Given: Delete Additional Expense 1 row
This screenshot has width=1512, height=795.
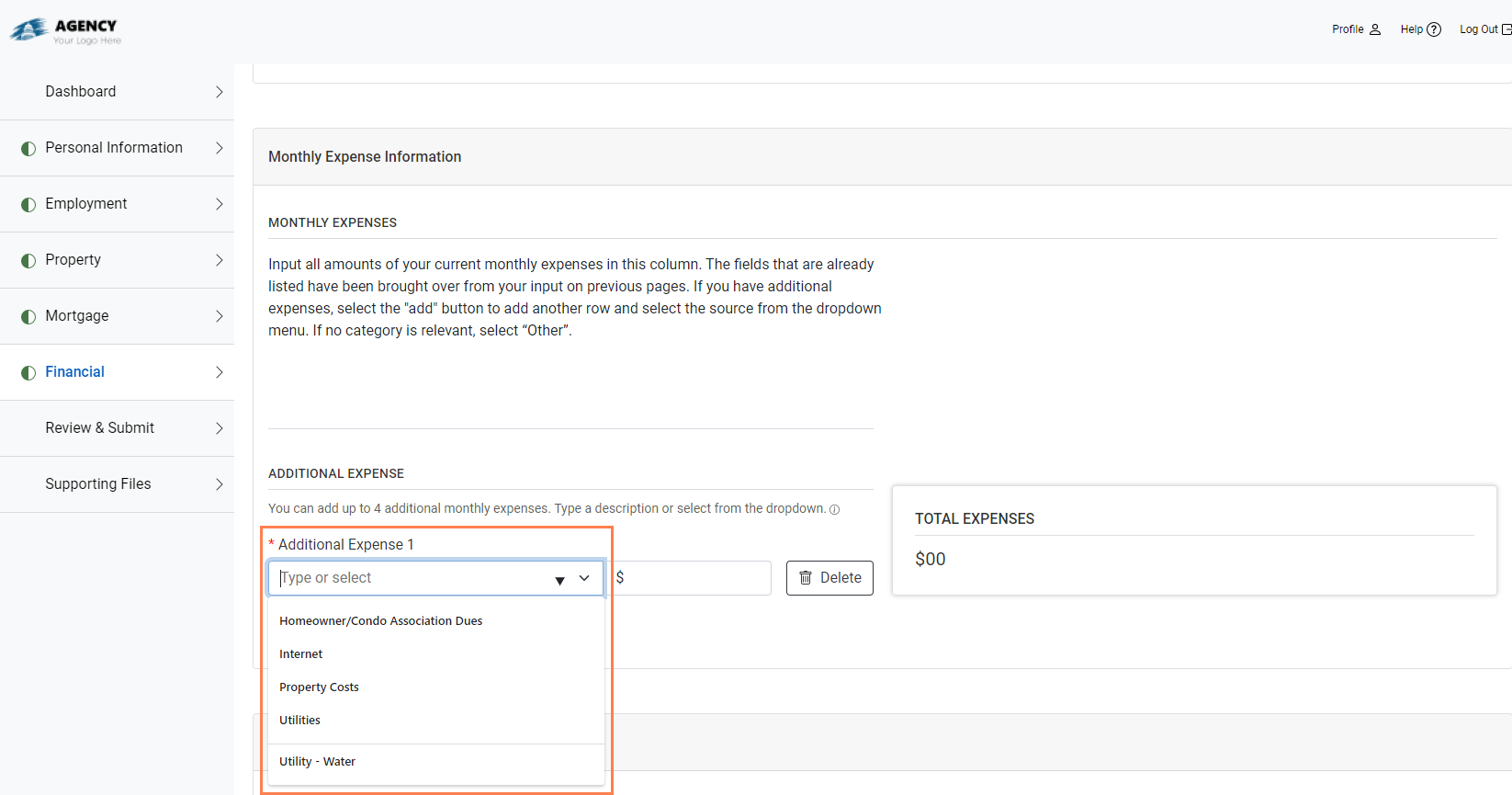Looking at the screenshot, I should pyautogui.click(x=829, y=578).
